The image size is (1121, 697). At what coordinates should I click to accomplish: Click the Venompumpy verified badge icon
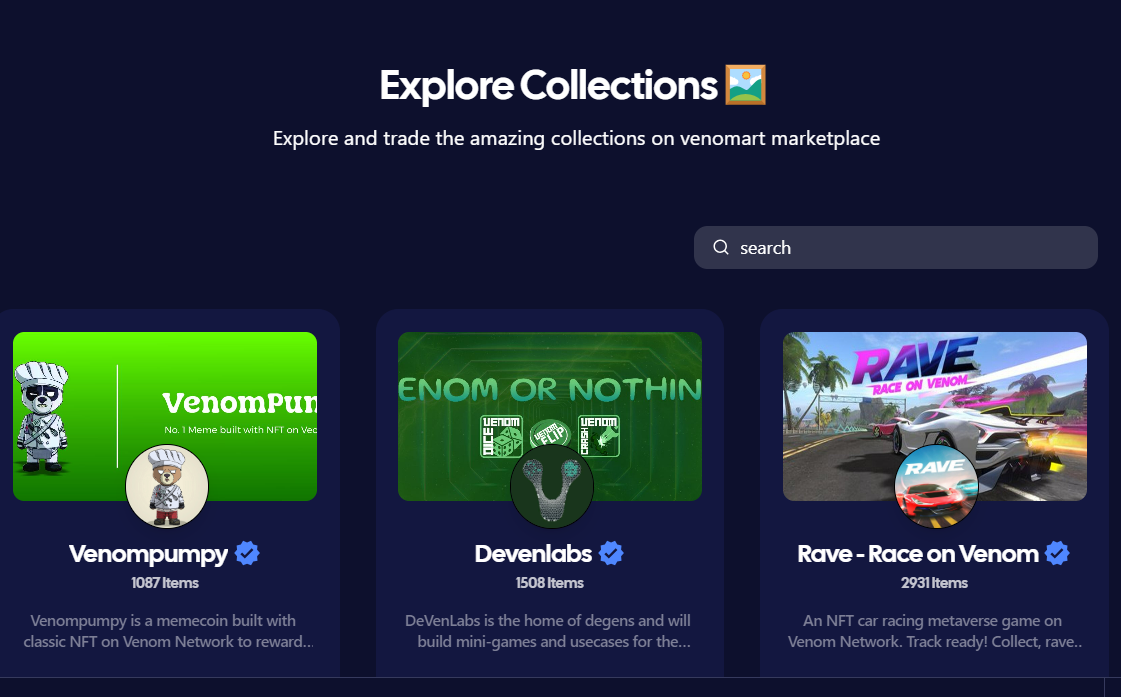[247, 553]
